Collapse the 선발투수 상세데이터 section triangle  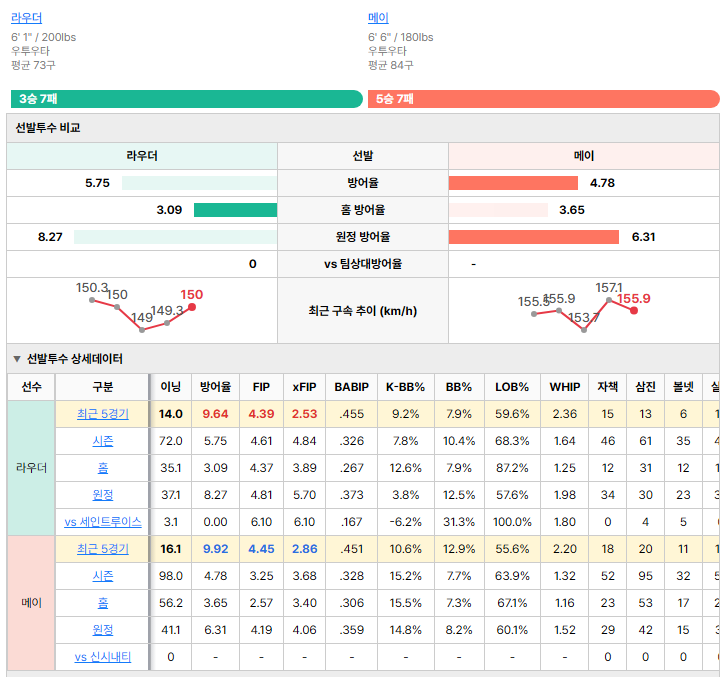[x=17, y=359]
